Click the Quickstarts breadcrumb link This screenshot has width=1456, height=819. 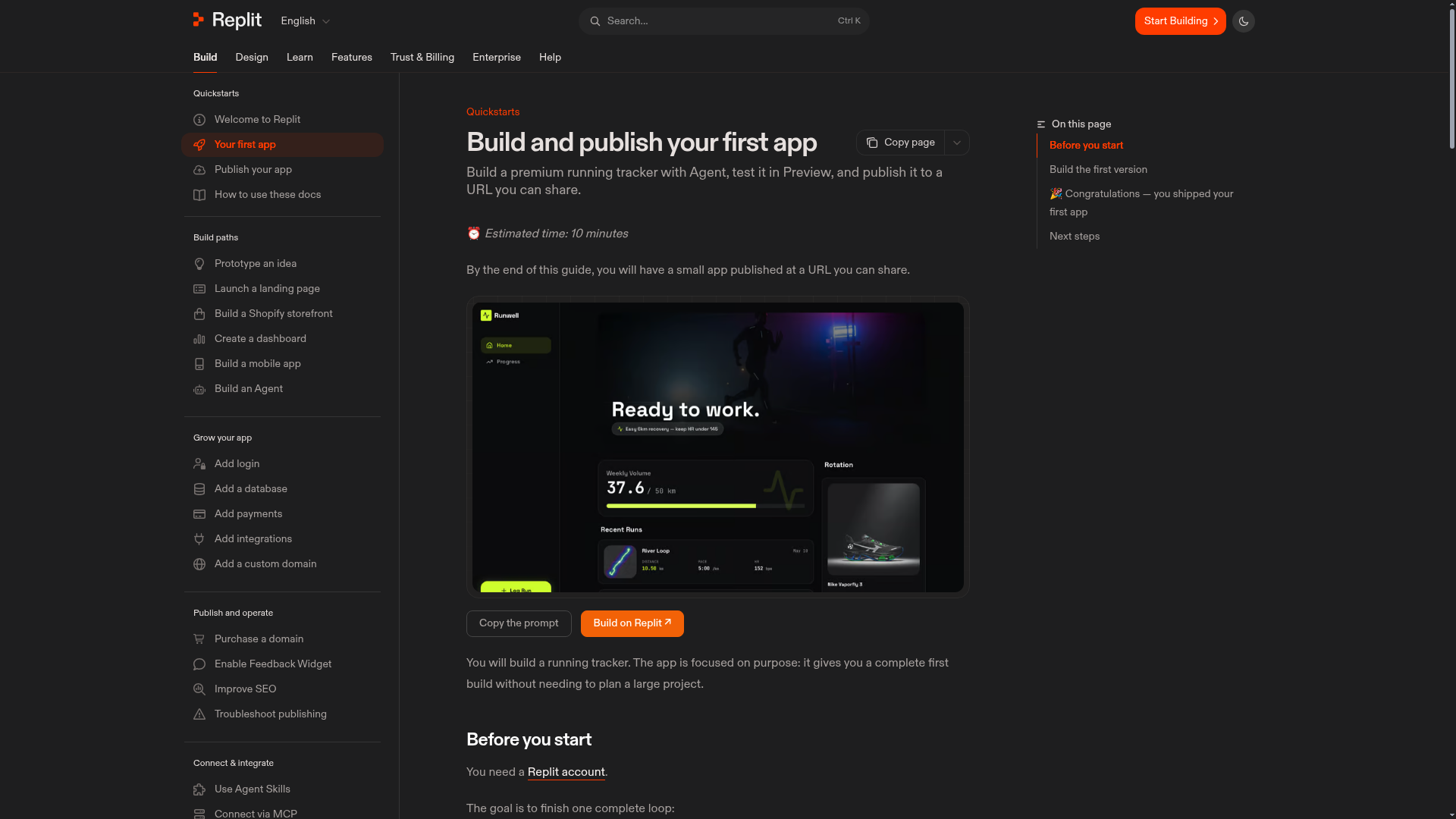click(x=493, y=111)
